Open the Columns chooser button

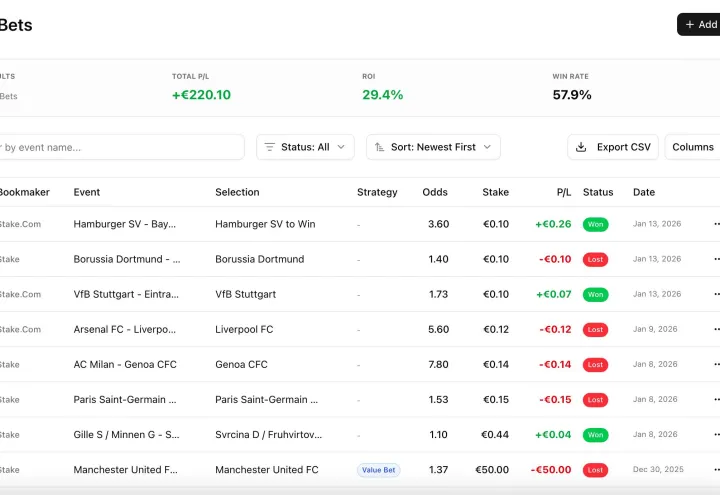692,147
